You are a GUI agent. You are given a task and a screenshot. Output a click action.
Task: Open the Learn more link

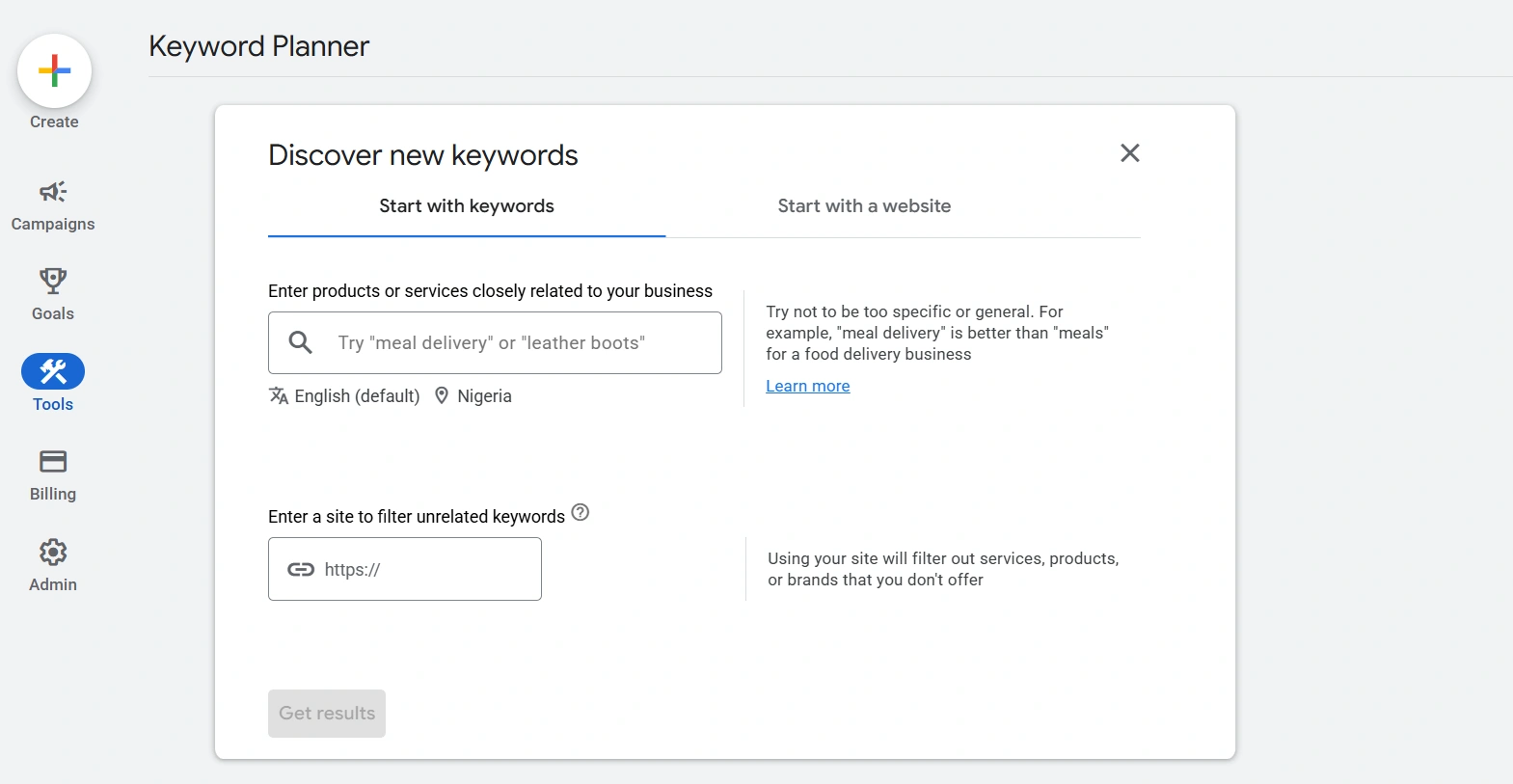[808, 386]
